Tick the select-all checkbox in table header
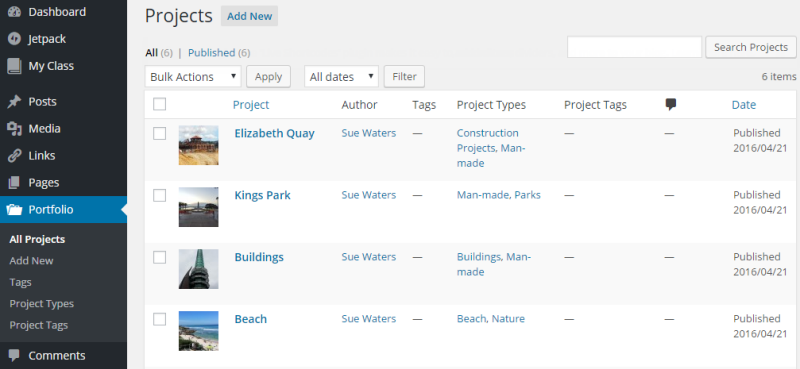The image size is (800, 369). coord(160,104)
